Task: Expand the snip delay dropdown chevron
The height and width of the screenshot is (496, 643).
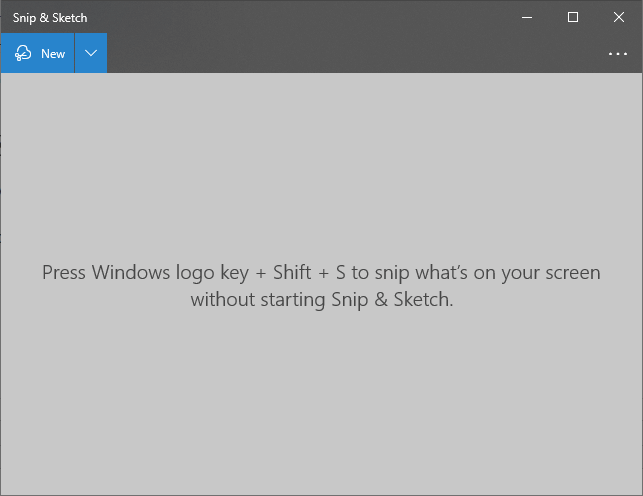Action: [x=91, y=53]
